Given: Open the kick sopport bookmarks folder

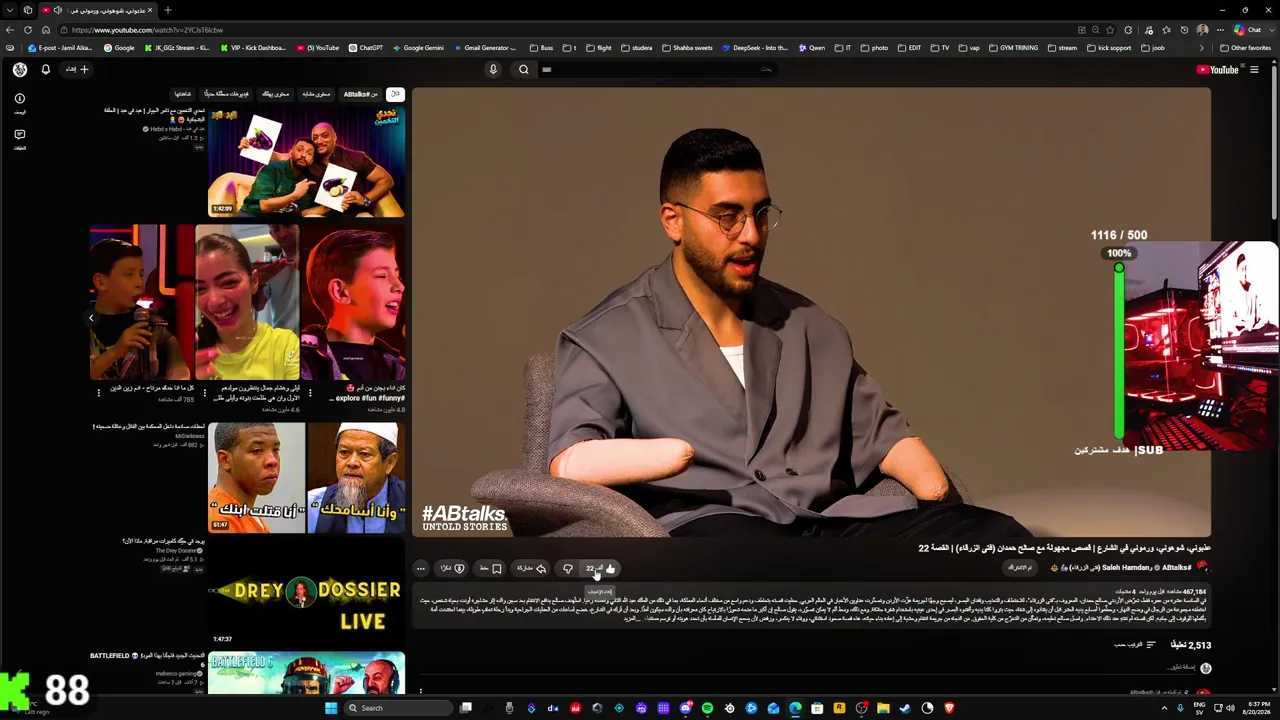Looking at the screenshot, I should point(1109,48).
